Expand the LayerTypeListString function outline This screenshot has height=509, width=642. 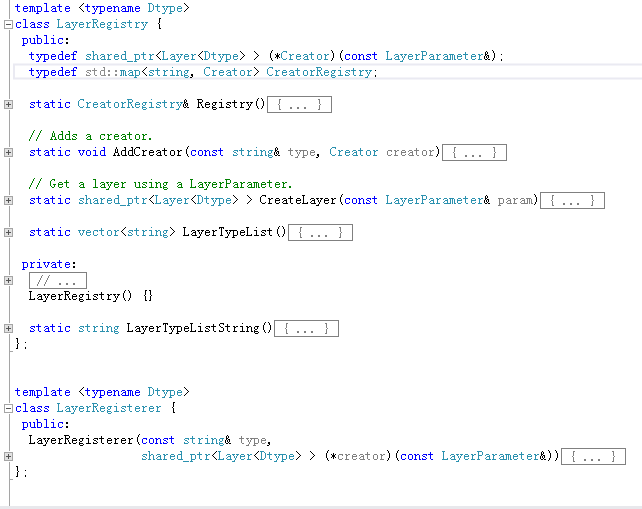tap(8, 328)
